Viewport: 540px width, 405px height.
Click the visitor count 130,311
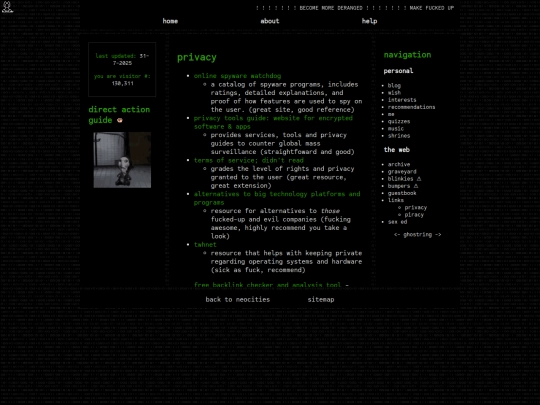point(122,83)
